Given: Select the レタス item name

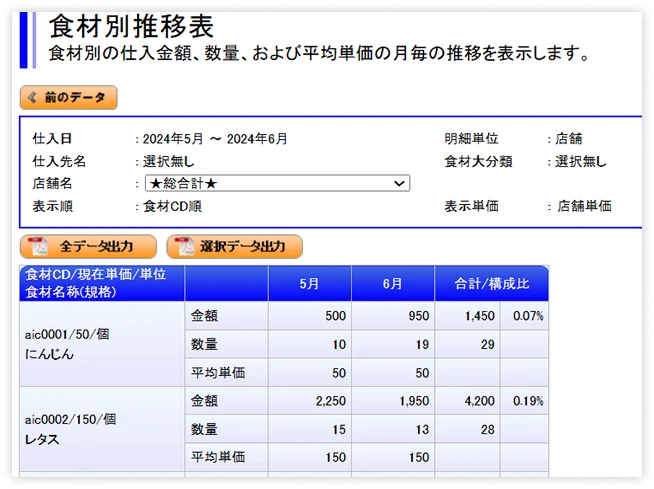Looking at the screenshot, I should [x=42, y=439].
